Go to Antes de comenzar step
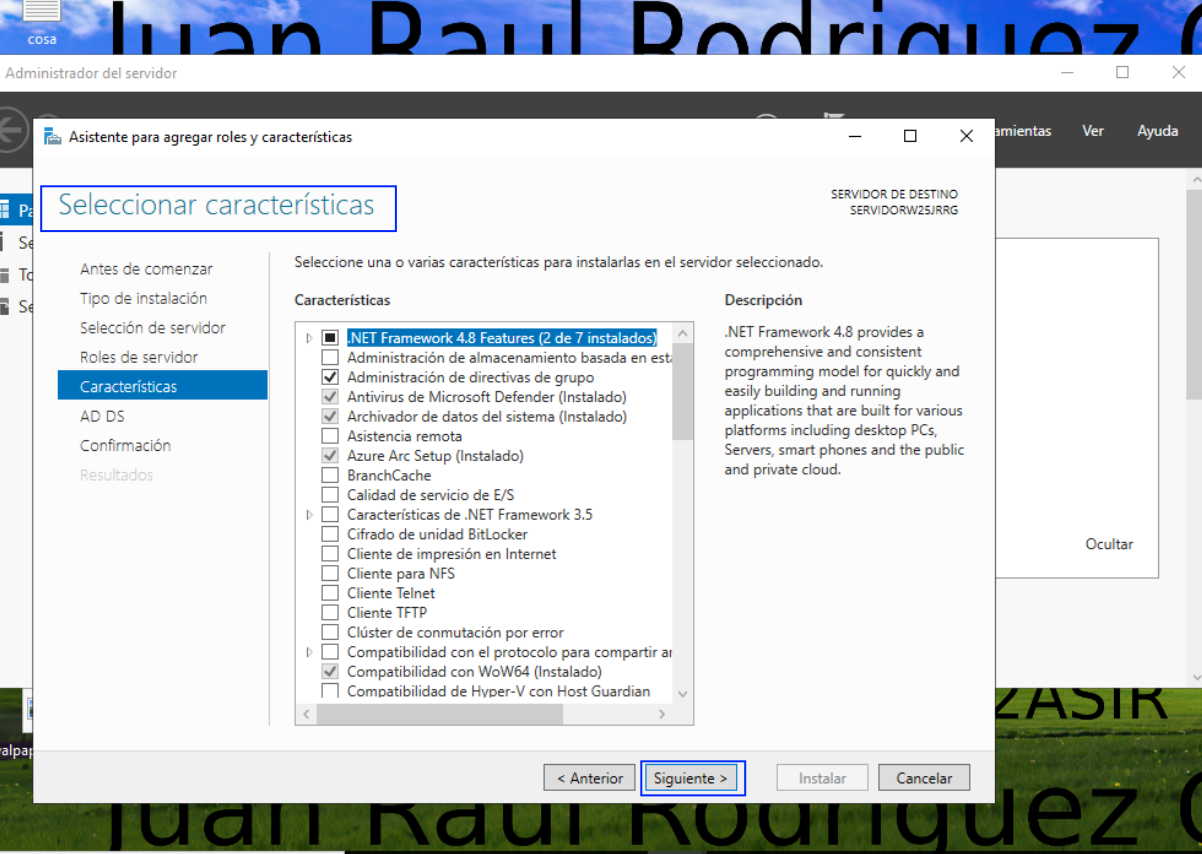 (x=146, y=269)
